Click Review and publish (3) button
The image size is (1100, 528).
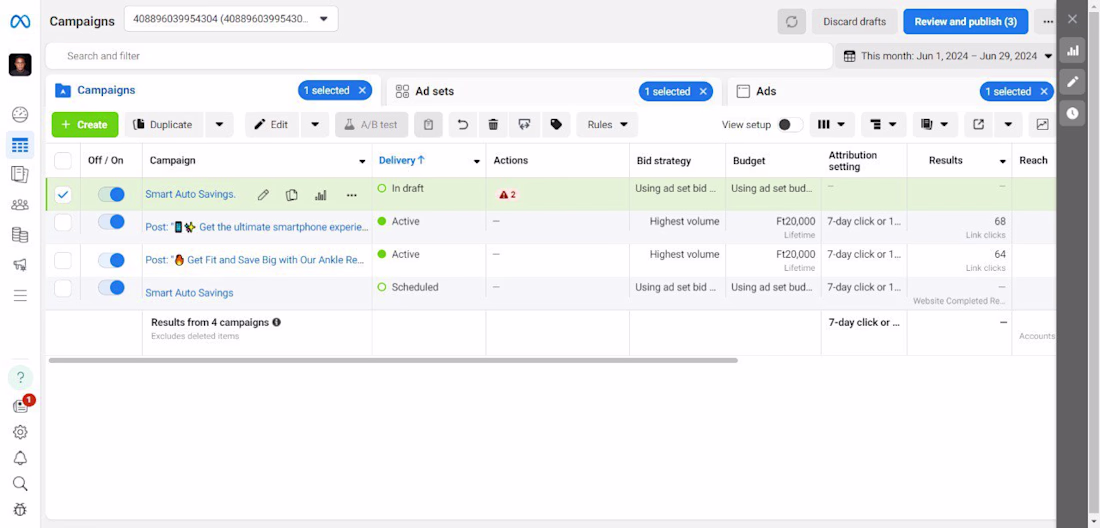pyautogui.click(x=965, y=22)
